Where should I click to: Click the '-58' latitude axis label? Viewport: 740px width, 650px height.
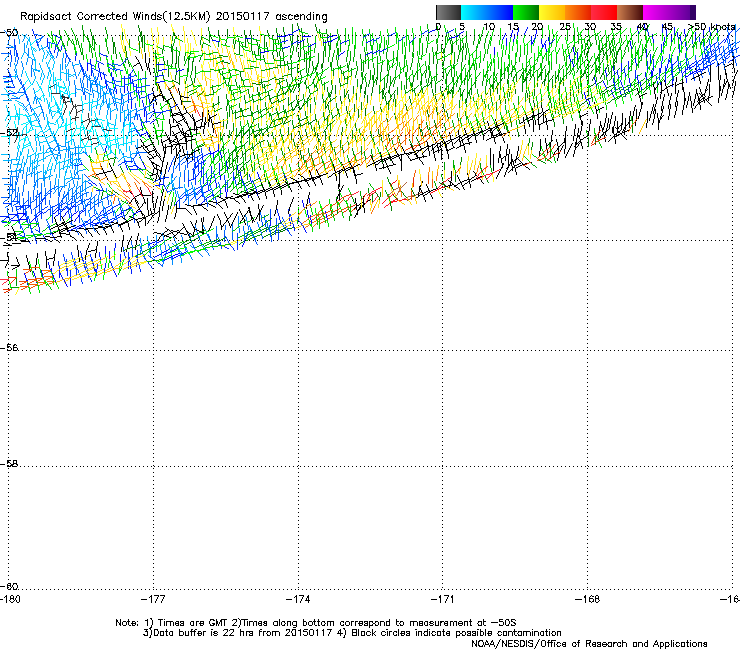pos(9,464)
